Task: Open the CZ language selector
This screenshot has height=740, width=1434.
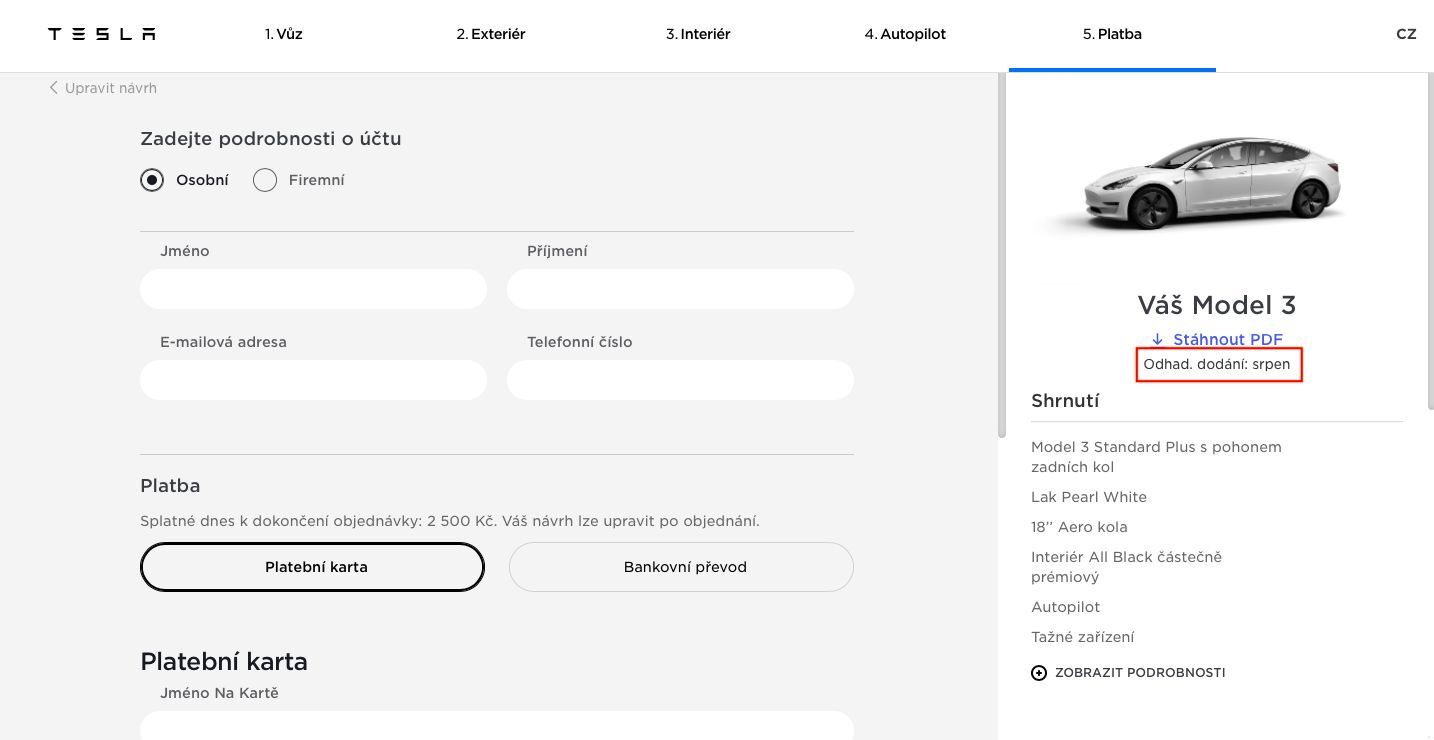Action: [x=1405, y=34]
